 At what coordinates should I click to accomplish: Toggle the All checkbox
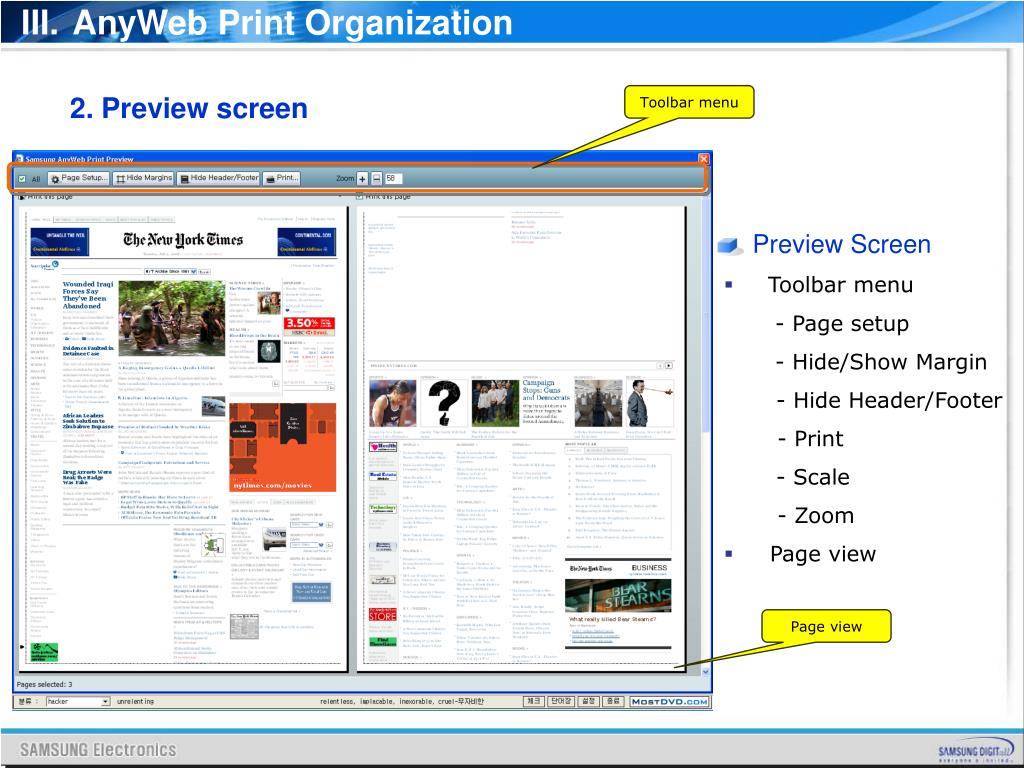point(22,179)
